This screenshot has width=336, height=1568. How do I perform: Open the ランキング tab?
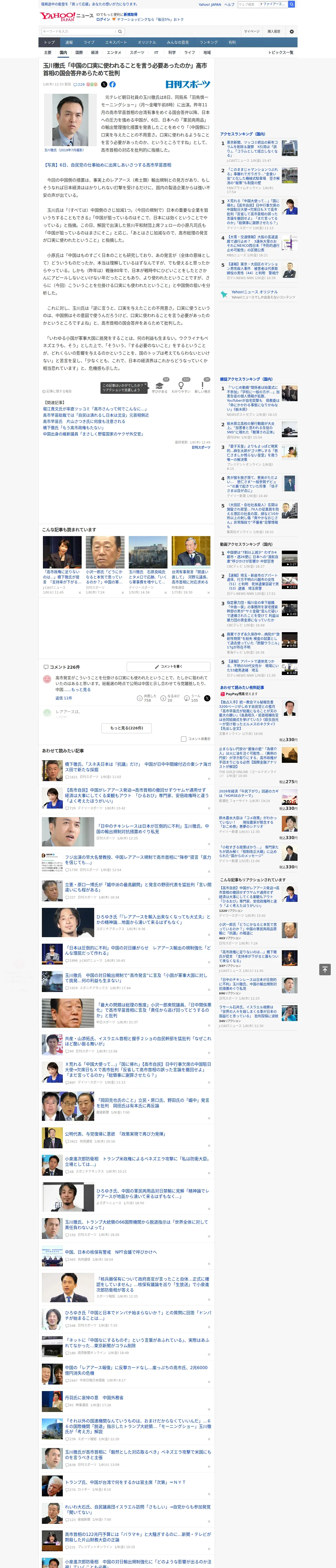tap(209, 43)
